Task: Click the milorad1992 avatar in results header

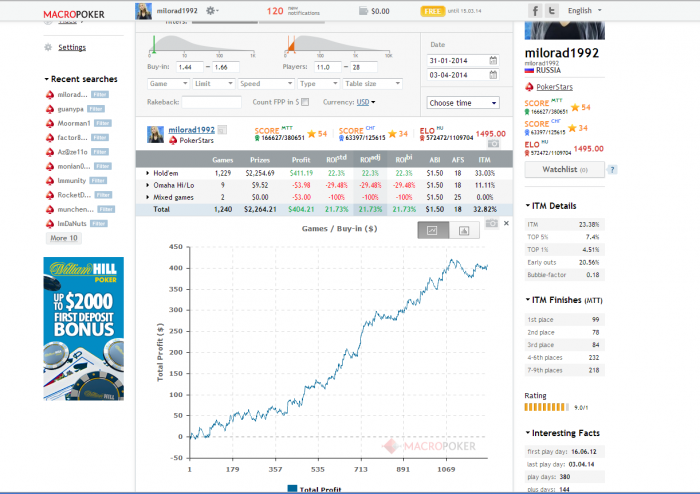Action: pyautogui.click(x=155, y=134)
